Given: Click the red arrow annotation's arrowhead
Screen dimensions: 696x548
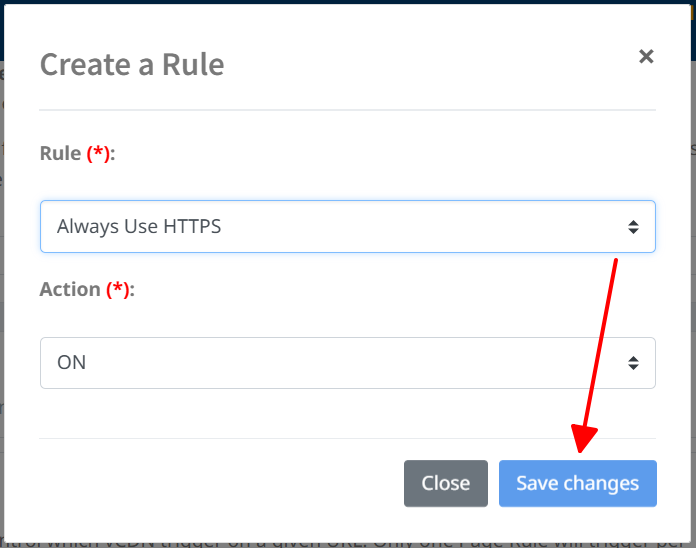Looking at the screenshot, I should [582, 441].
